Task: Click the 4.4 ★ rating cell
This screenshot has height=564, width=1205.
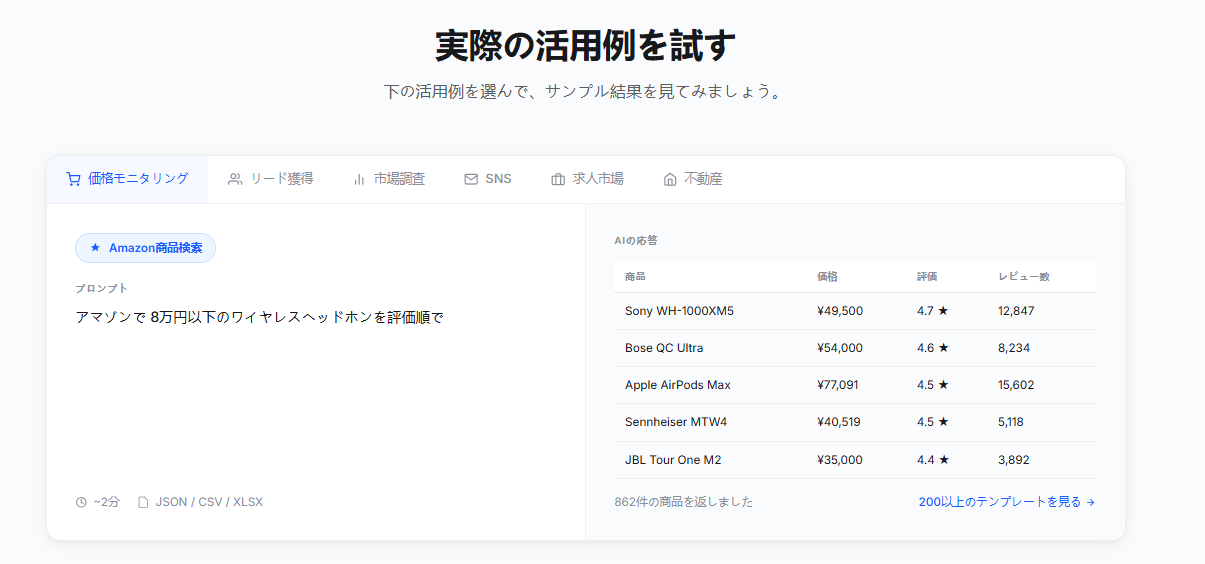Action: pyautogui.click(x=933, y=460)
